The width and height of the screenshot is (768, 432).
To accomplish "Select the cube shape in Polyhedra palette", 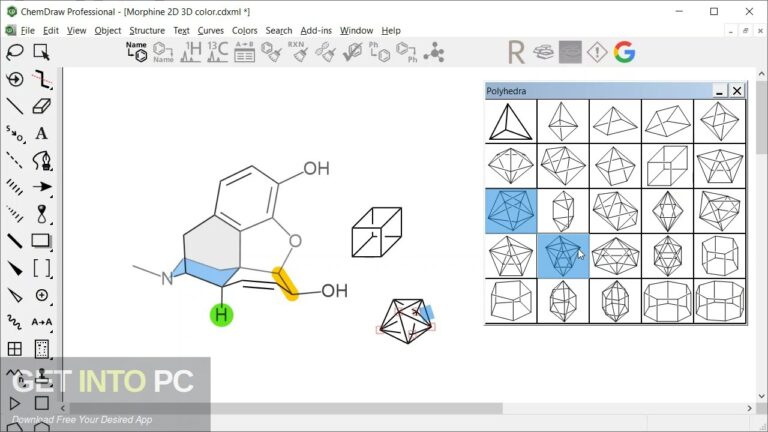I will [668, 167].
